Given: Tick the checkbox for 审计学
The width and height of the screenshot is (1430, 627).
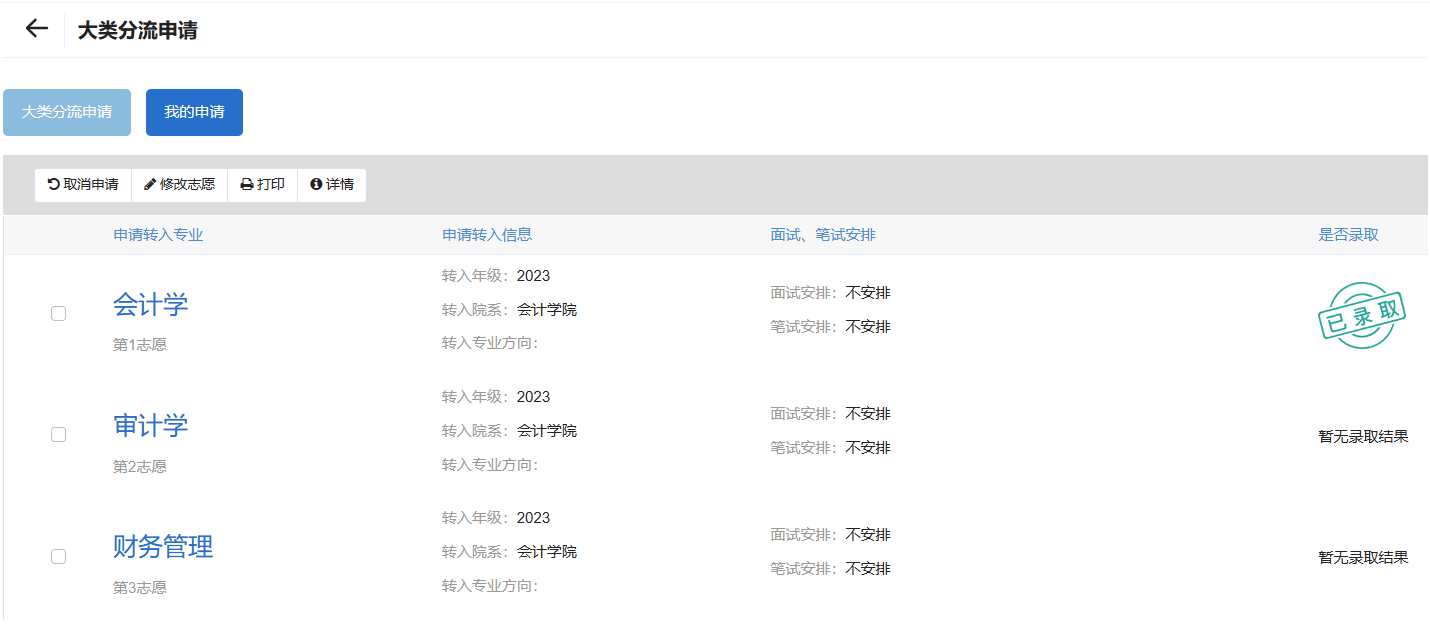Looking at the screenshot, I should pyautogui.click(x=59, y=435).
